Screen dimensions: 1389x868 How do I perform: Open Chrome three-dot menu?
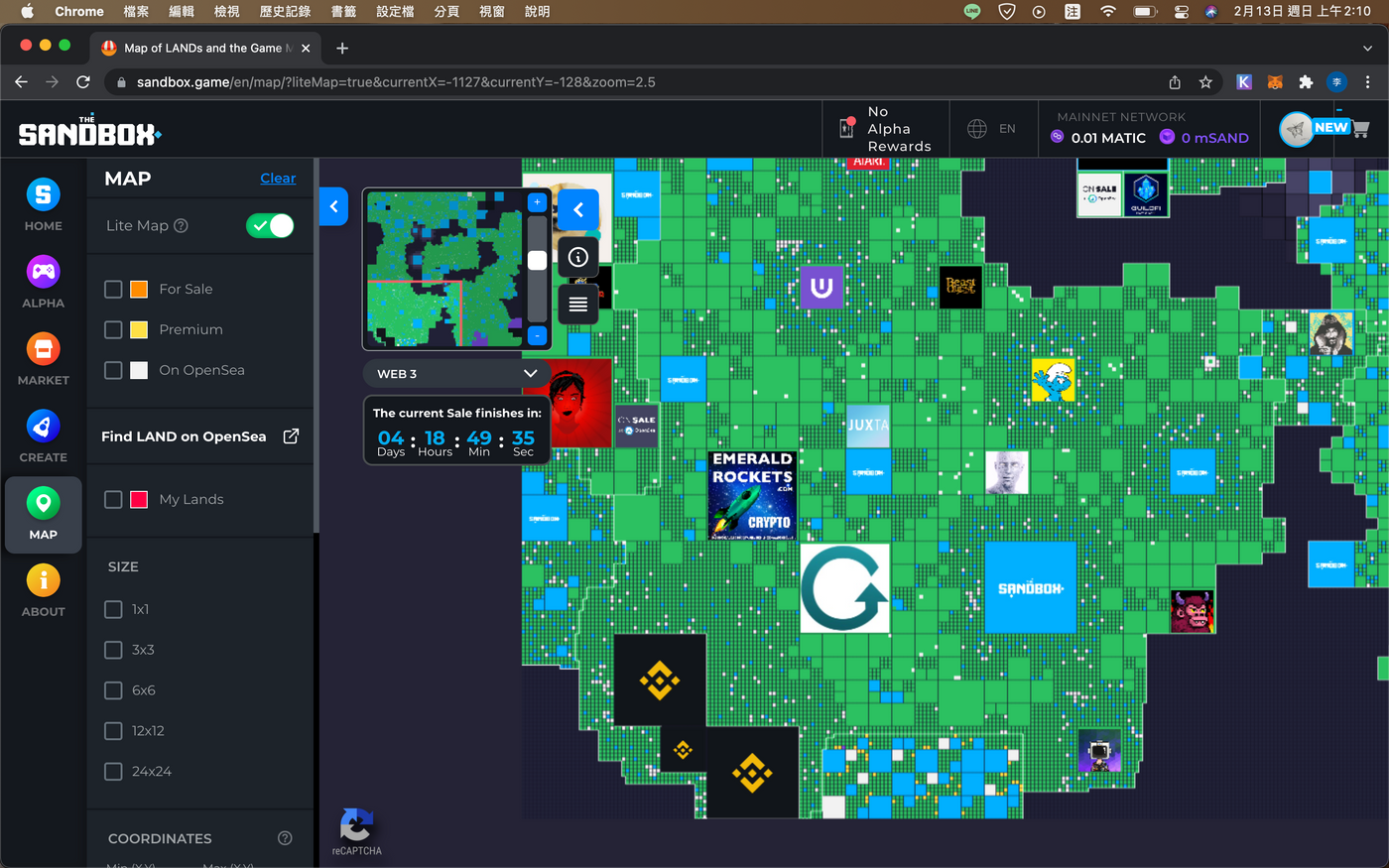1367,82
